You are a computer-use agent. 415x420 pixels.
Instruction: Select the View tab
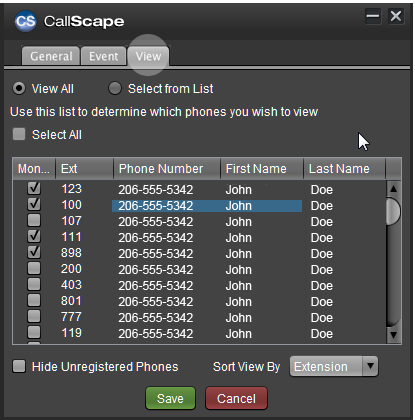[148, 56]
